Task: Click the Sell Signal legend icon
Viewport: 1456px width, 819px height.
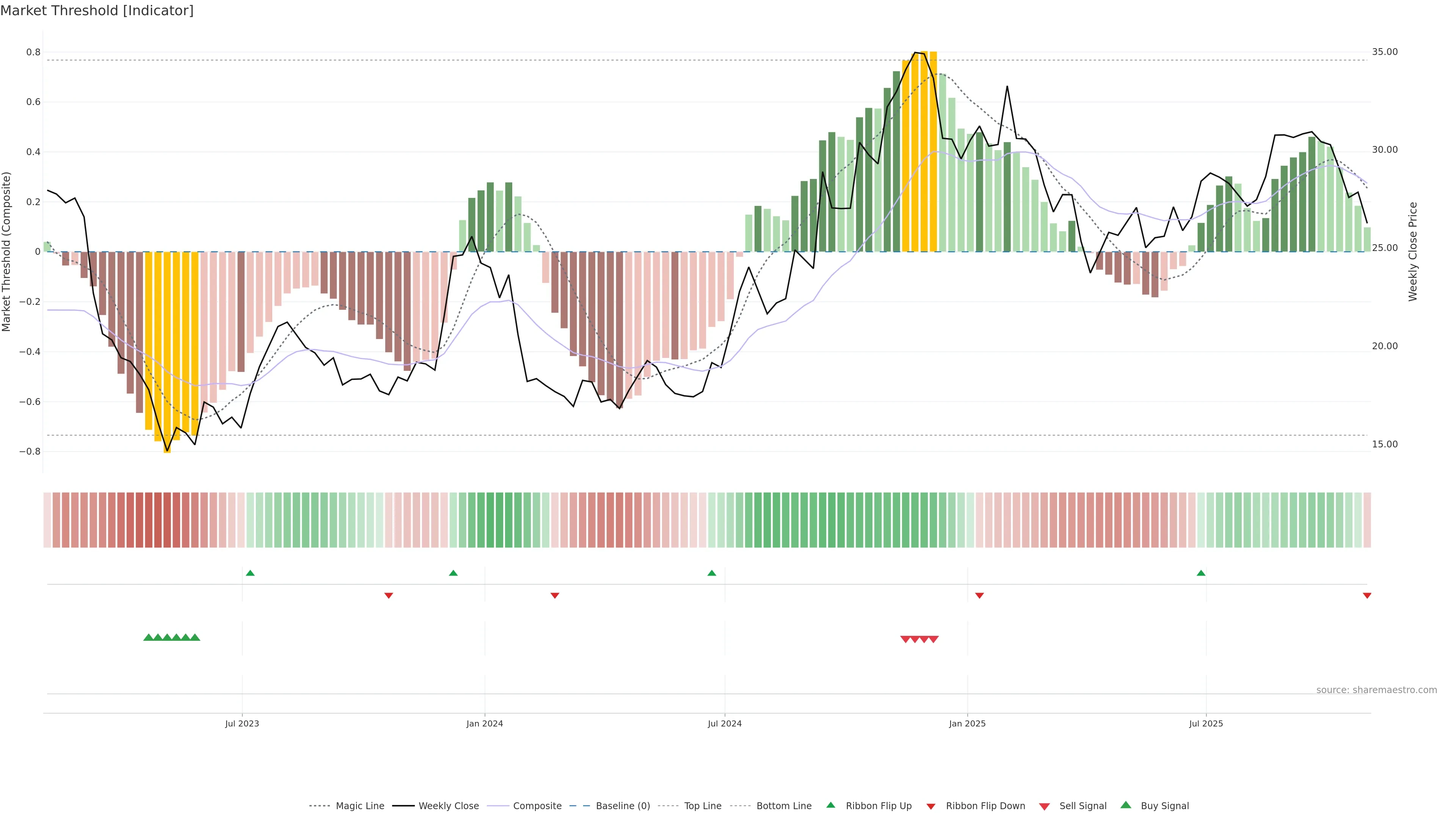Action: [1045, 806]
